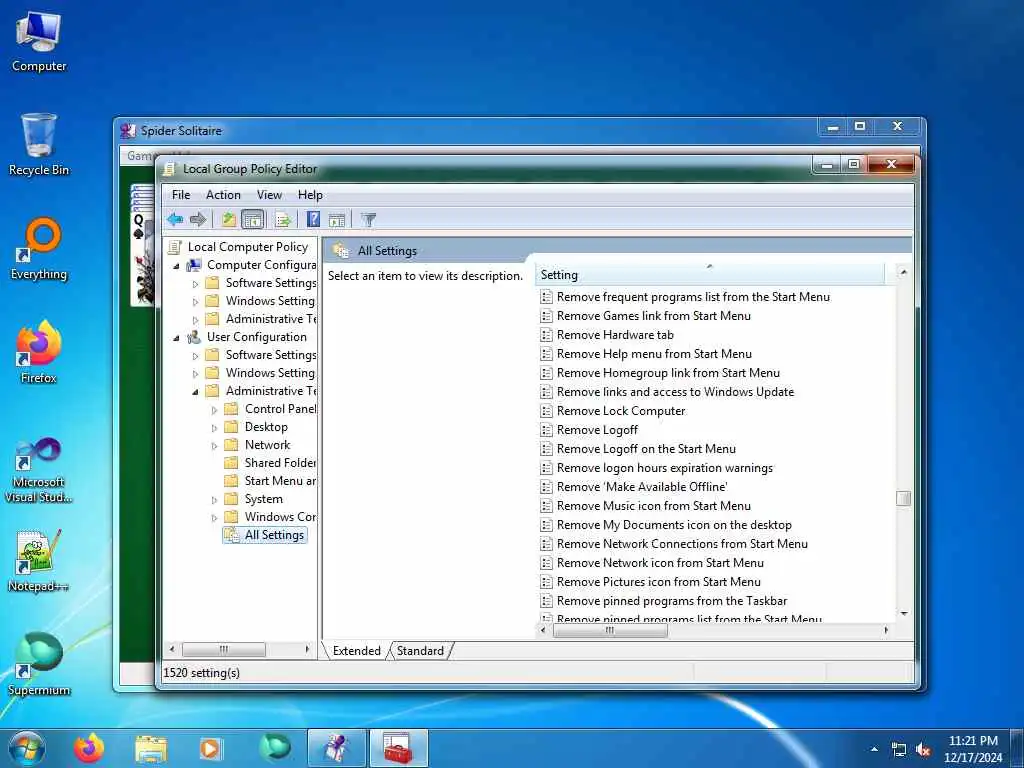The image size is (1024, 768).
Task: Click the blue Help question mark icon
Action: click(313, 219)
